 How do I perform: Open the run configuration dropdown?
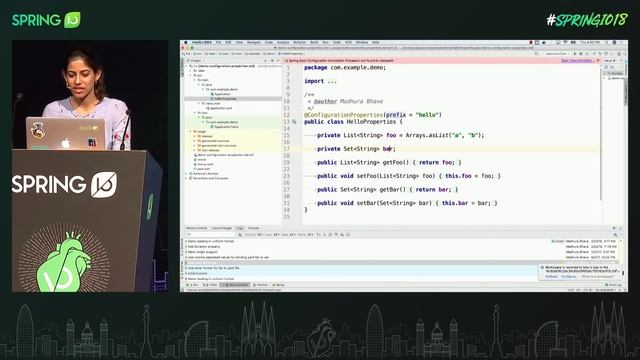558,53
